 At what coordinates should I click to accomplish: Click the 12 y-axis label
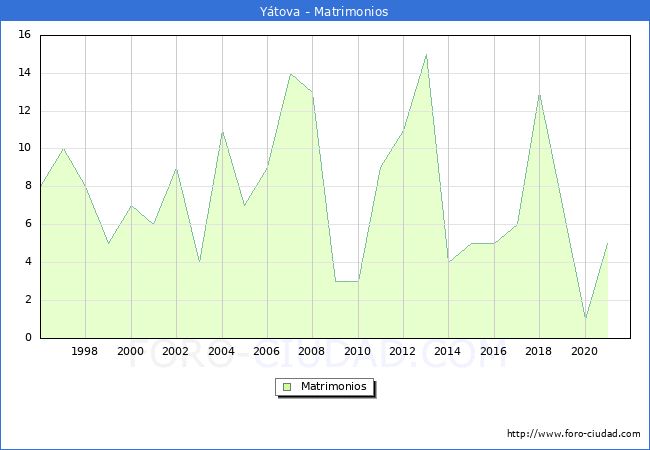coord(25,110)
